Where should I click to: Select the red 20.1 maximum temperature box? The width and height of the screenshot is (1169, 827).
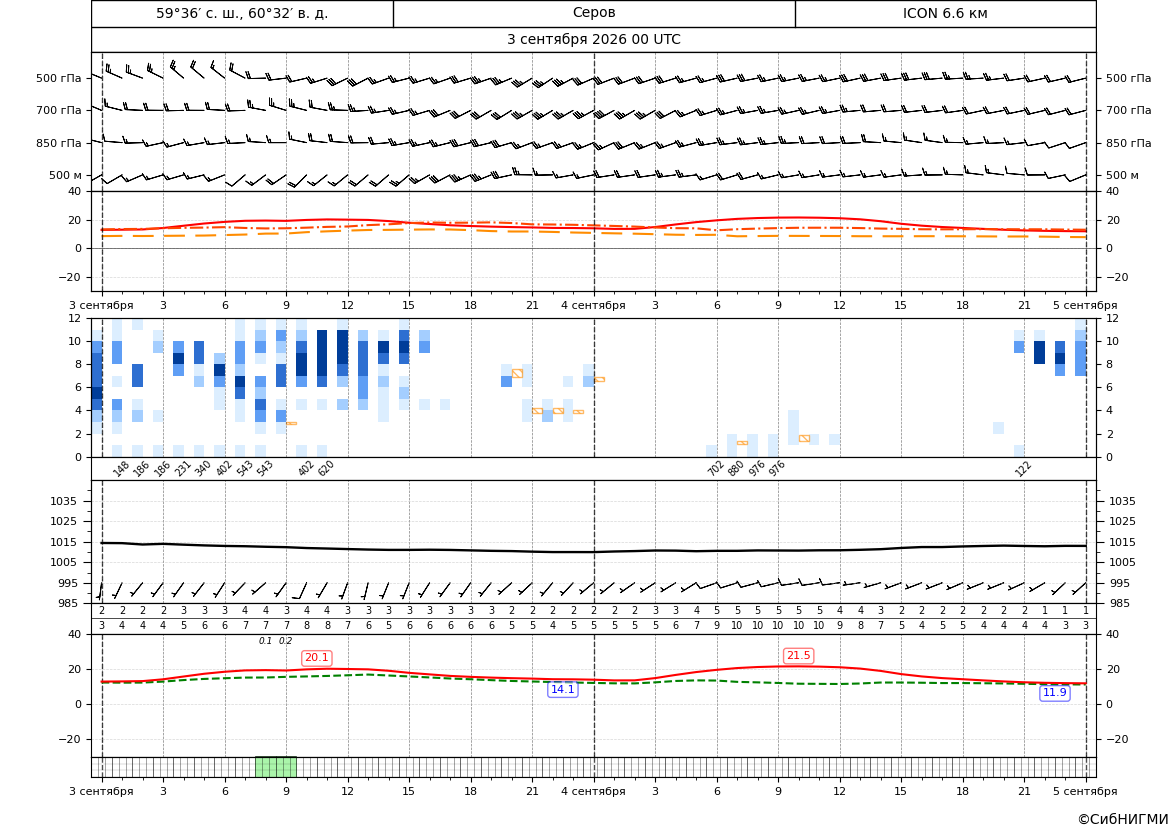[317, 658]
